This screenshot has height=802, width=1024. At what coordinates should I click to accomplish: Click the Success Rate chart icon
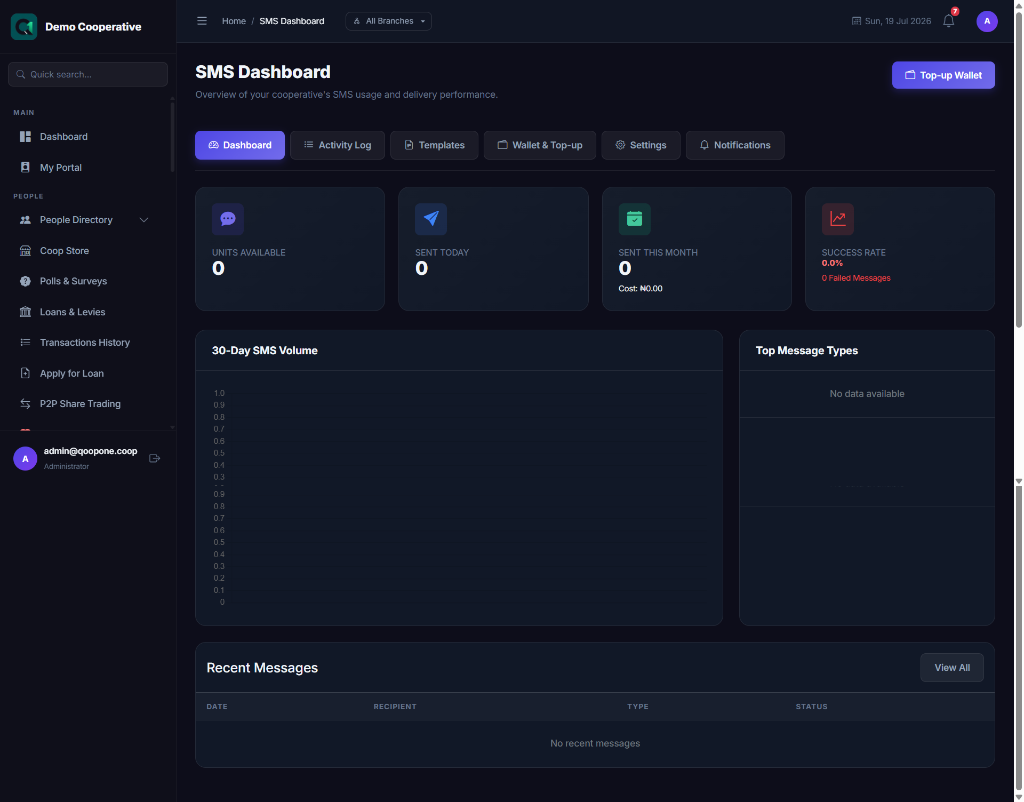838,219
